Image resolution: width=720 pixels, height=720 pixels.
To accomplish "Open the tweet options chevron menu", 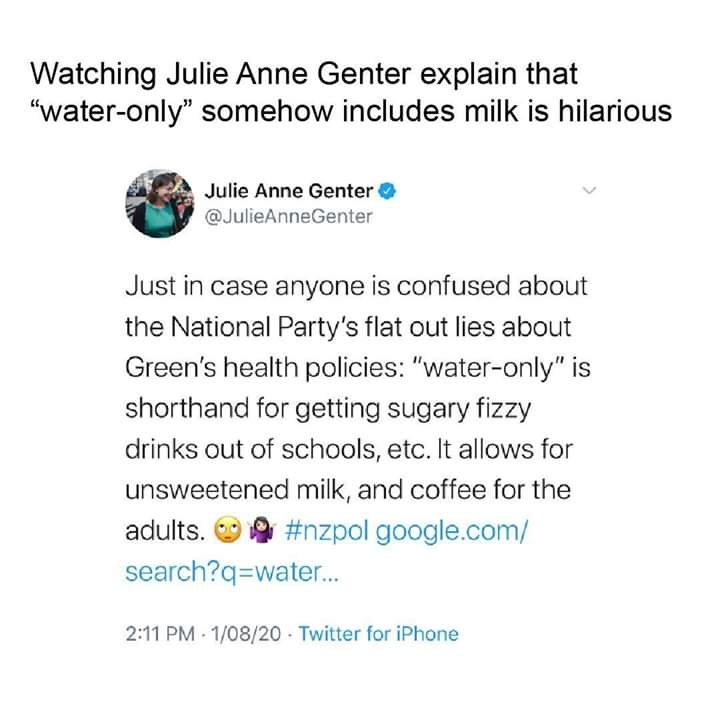I will click(x=590, y=189).
